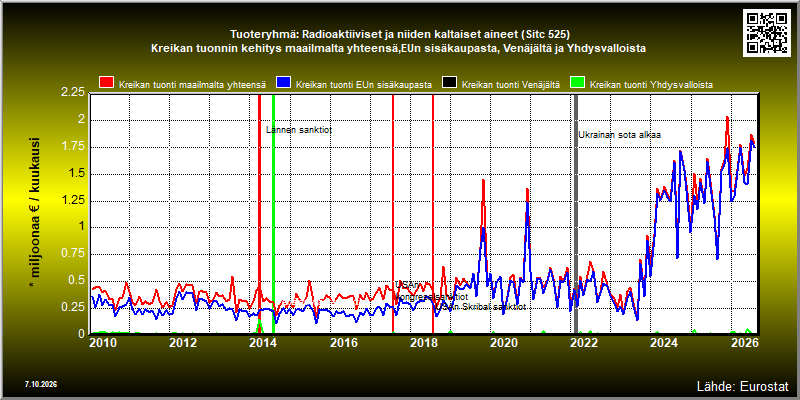This screenshot has height=400, width=800.
Task: Click the y-axis value 0.25
Action: tap(73, 307)
